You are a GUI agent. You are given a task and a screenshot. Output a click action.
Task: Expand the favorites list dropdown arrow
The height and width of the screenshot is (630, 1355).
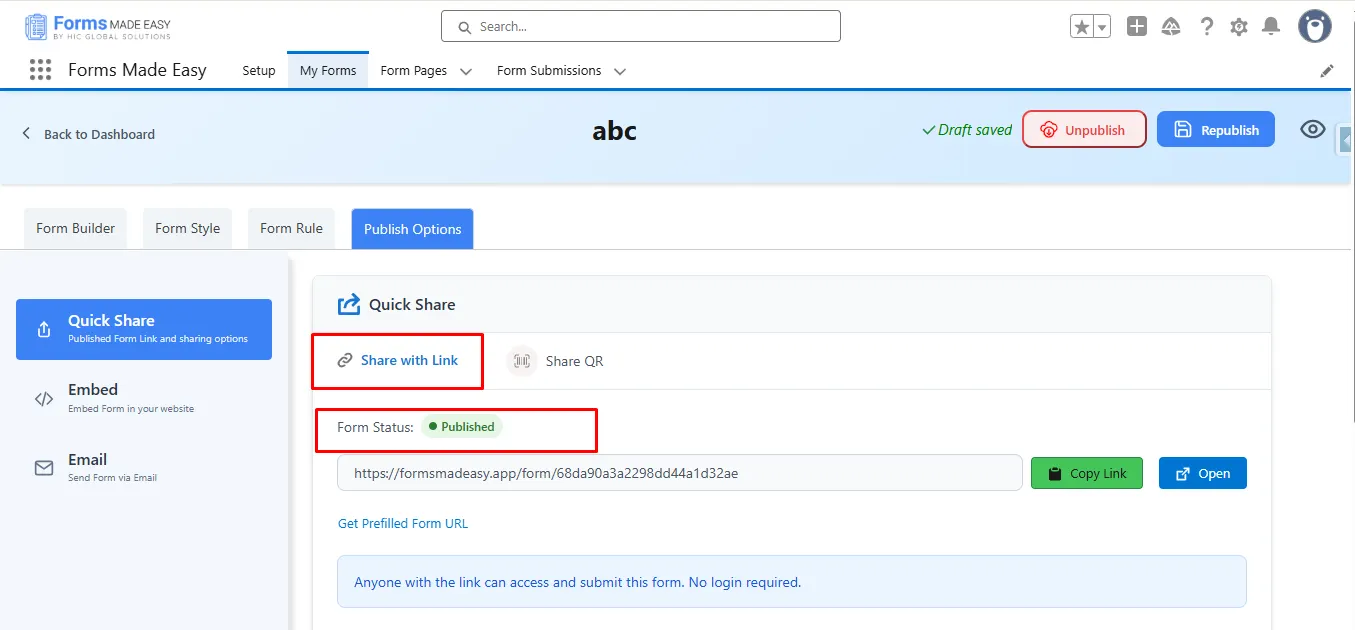[1102, 28]
